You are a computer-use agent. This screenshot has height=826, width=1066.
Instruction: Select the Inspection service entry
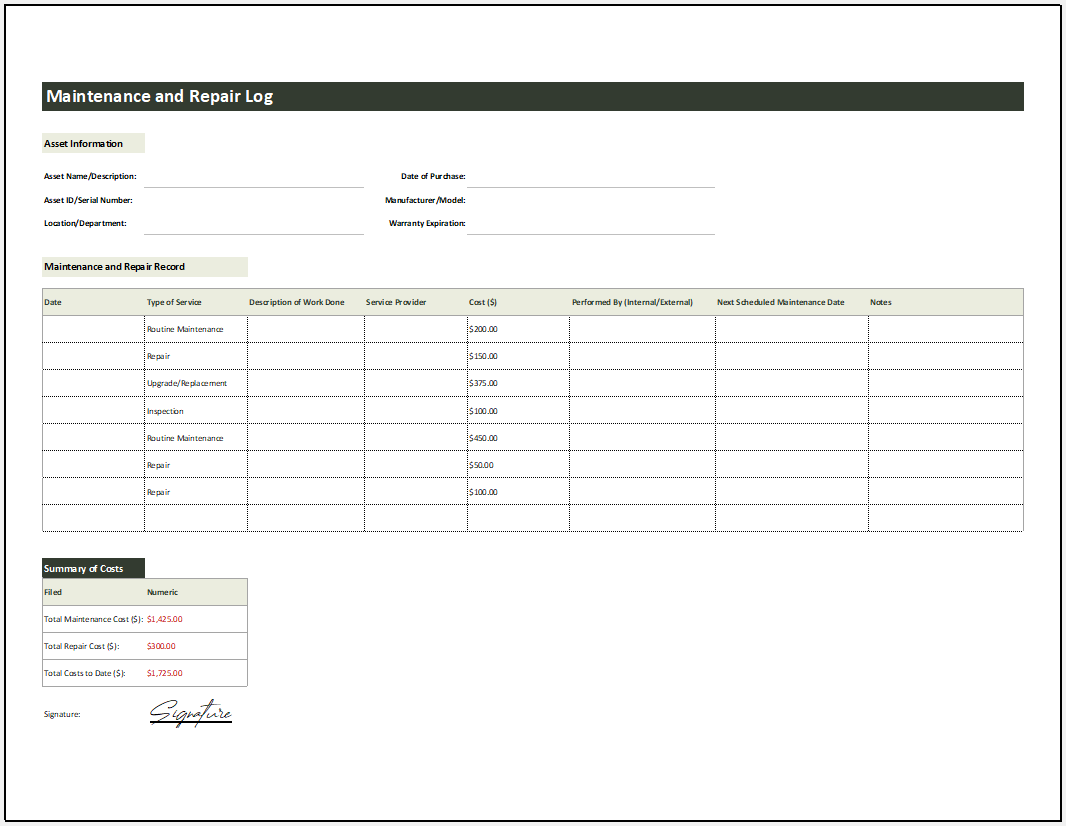click(x=165, y=410)
